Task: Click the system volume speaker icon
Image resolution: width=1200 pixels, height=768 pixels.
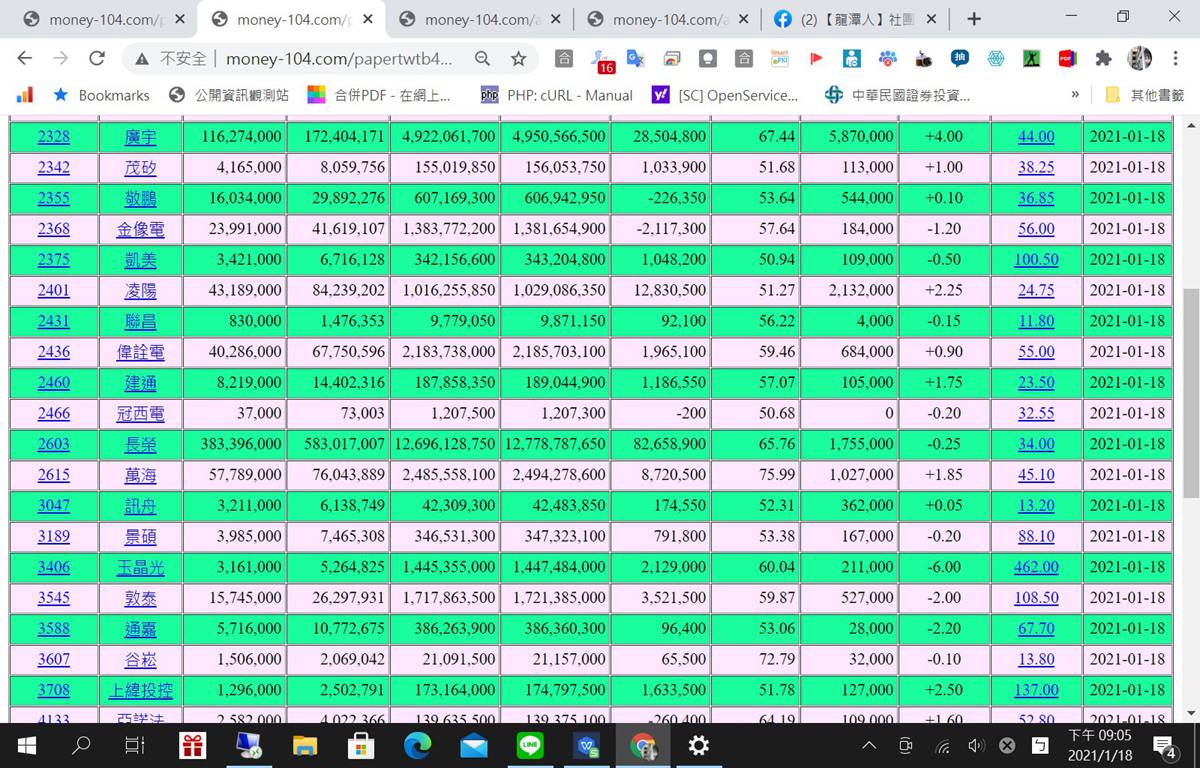Action: [976, 745]
